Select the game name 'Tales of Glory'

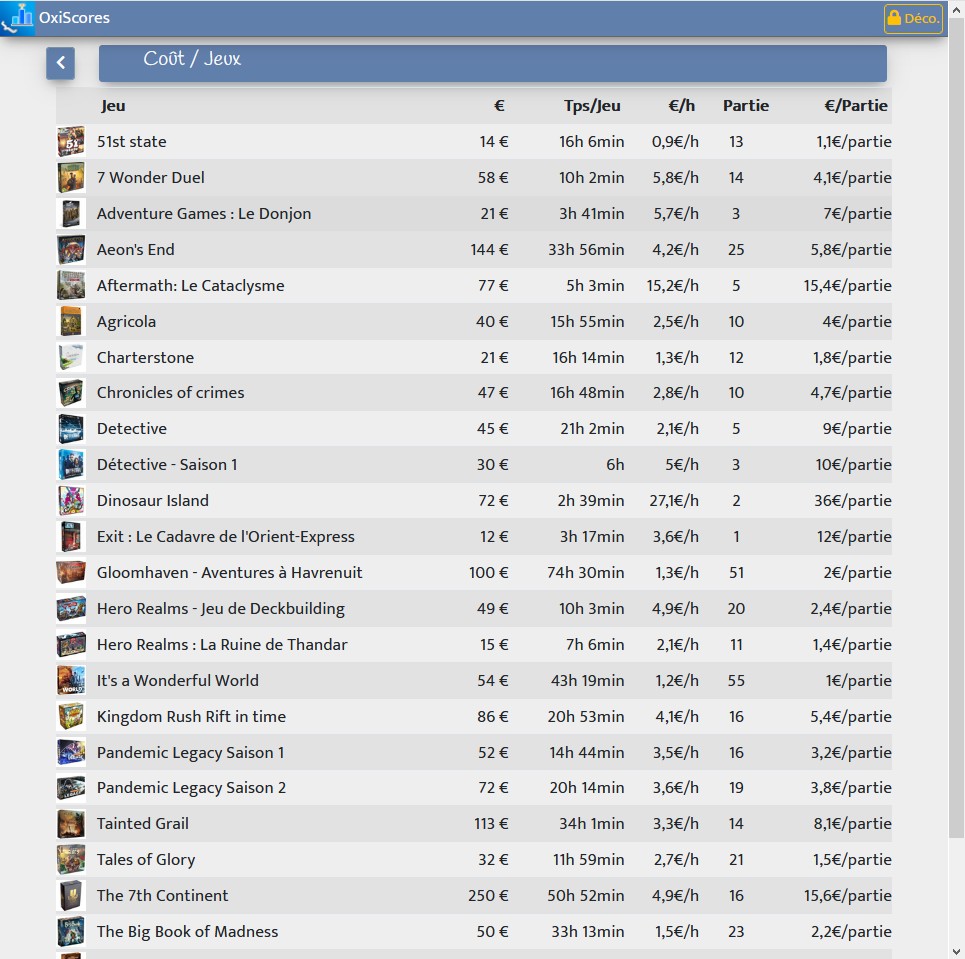146,860
